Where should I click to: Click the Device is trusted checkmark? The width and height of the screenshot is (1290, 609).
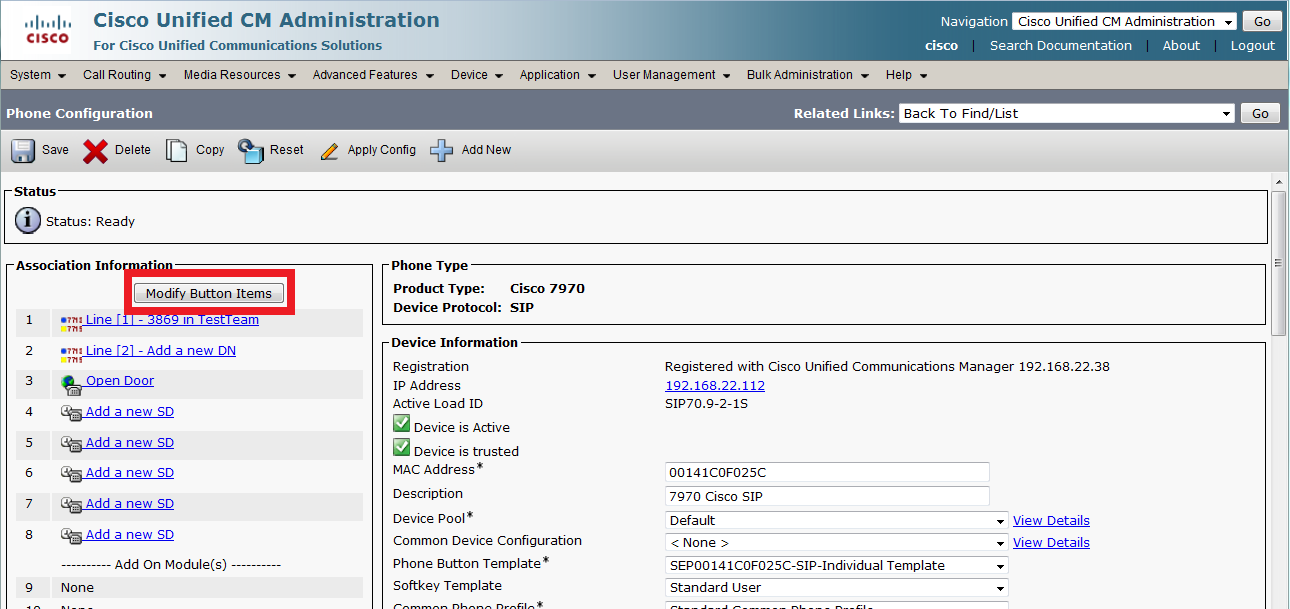(x=402, y=448)
